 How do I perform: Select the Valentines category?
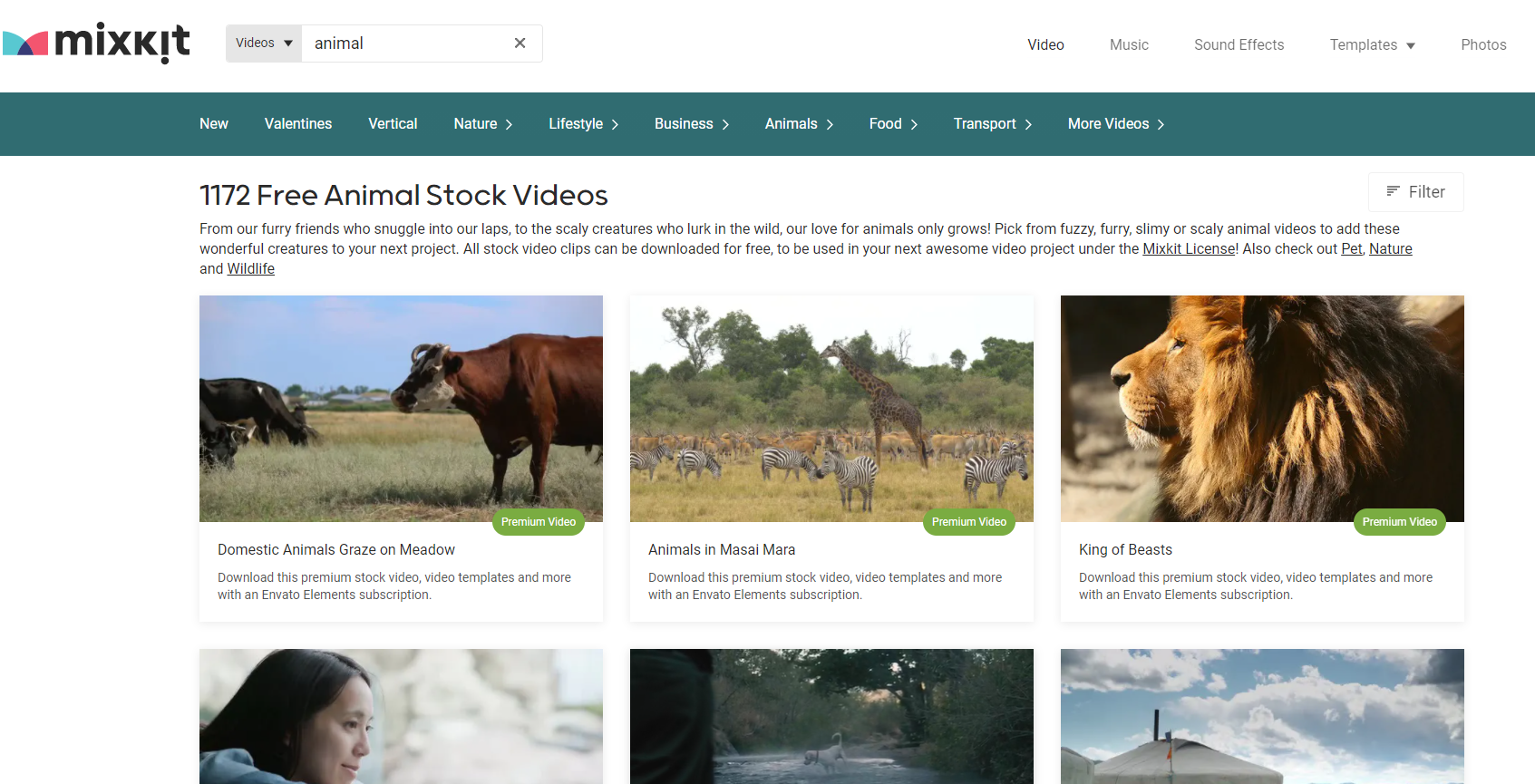point(298,124)
